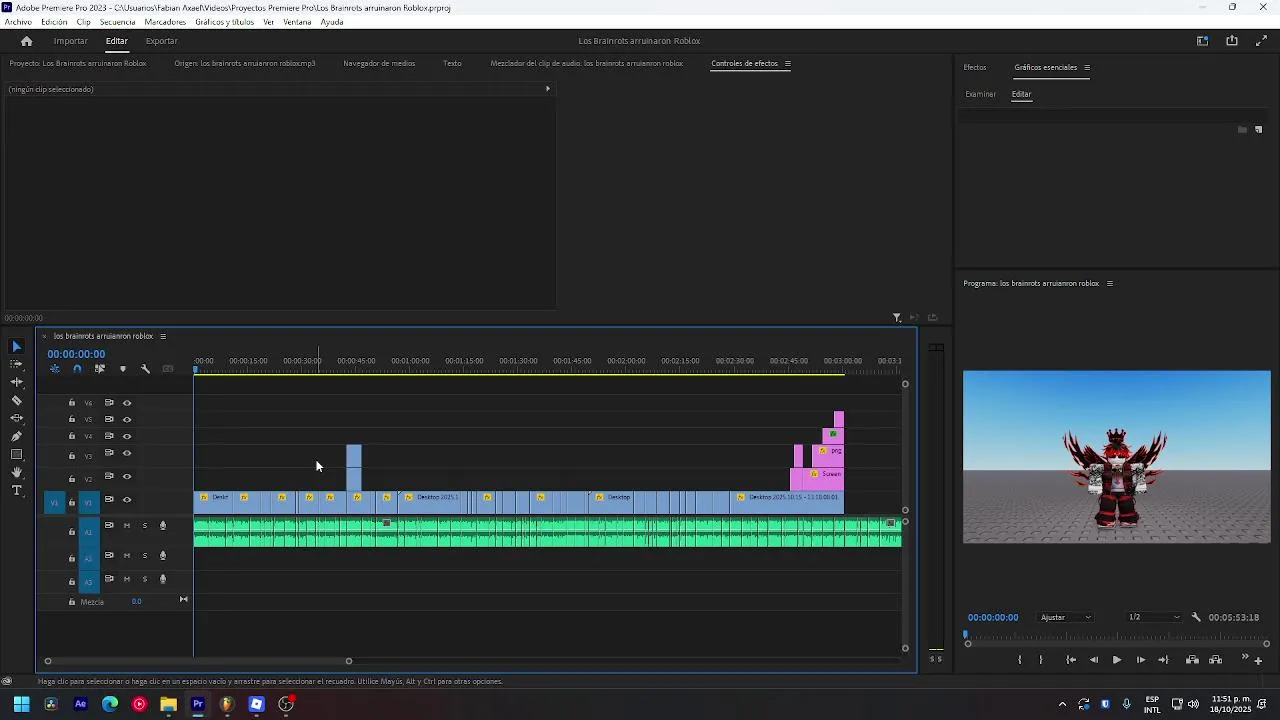Viewport: 1280px width, 720px height.
Task: Select the Ripple Edit tool
Action: (x=16, y=382)
